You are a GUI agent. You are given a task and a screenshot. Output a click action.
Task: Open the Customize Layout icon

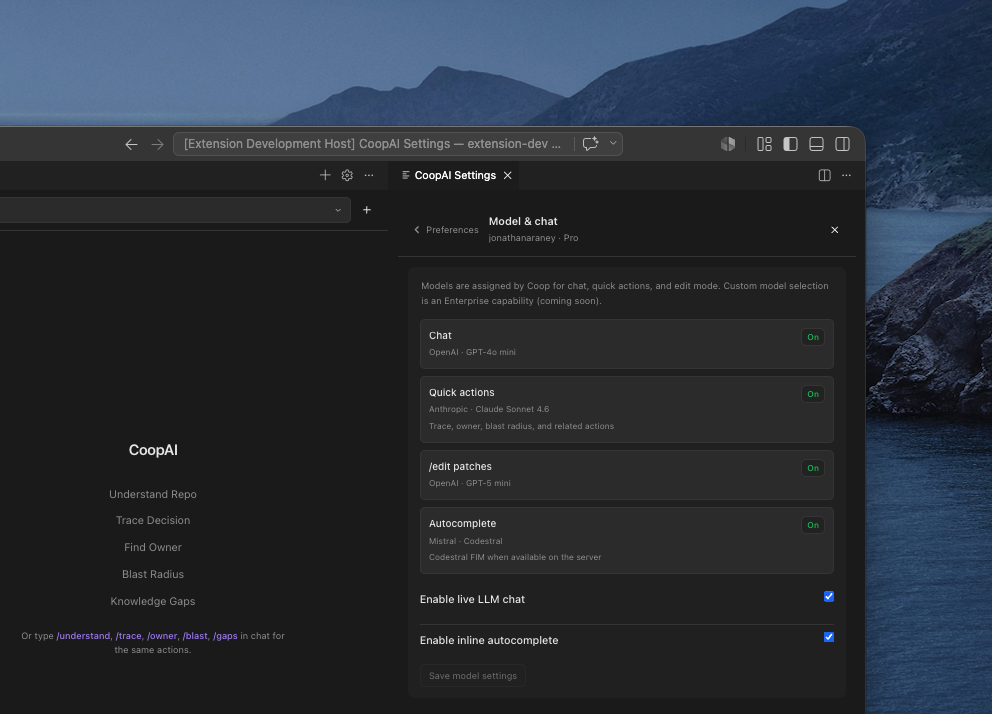point(764,144)
